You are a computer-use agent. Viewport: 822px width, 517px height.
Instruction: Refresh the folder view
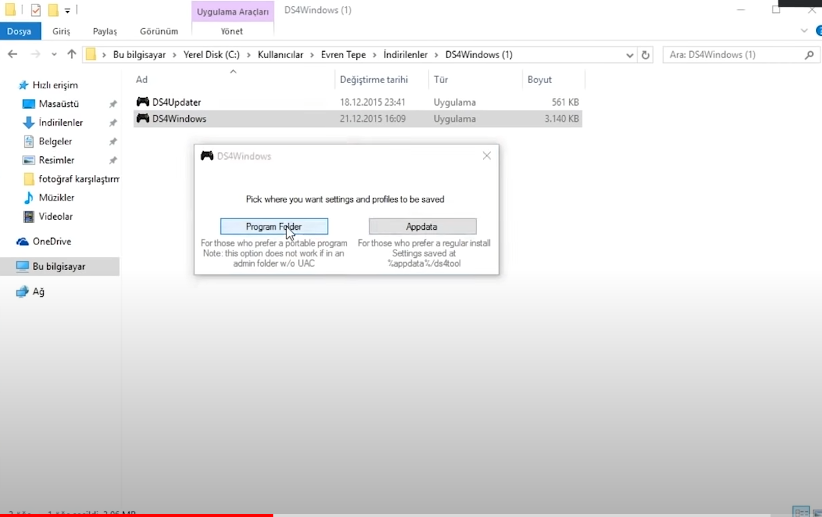[645, 55]
